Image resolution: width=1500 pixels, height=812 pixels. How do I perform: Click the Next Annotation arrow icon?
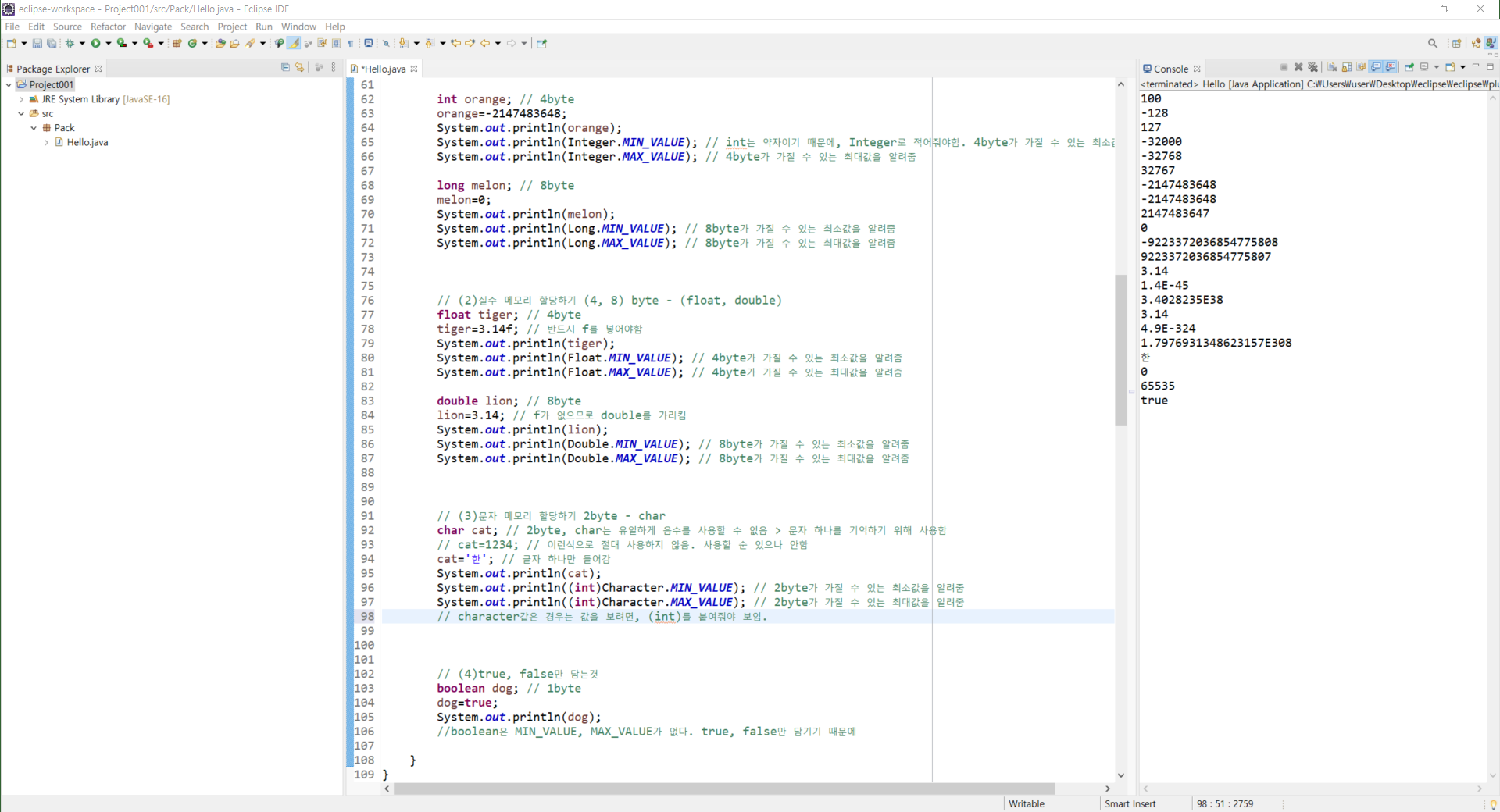coord(403,44)
